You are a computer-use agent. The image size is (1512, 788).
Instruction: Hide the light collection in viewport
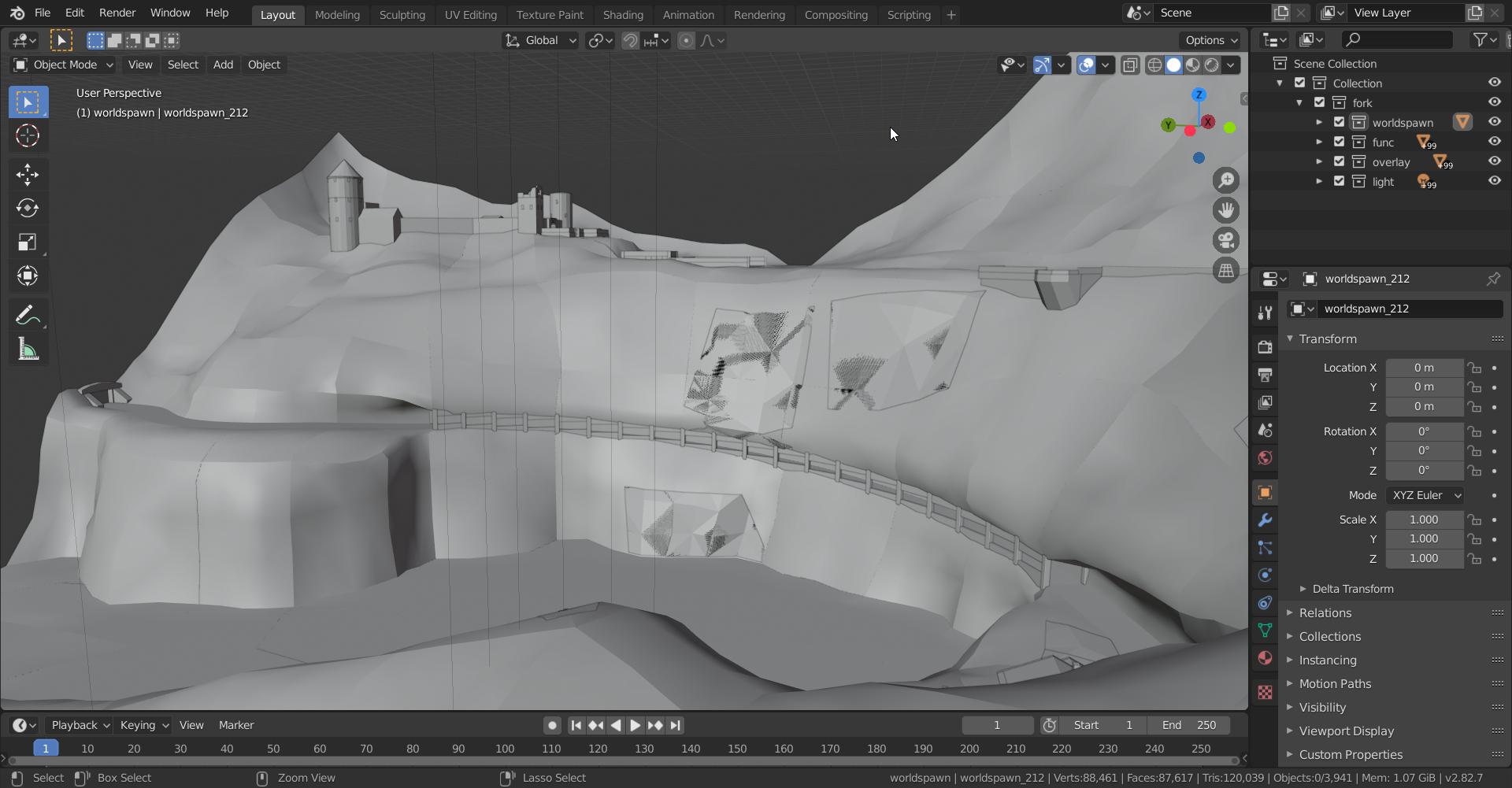coord(1494,181)
